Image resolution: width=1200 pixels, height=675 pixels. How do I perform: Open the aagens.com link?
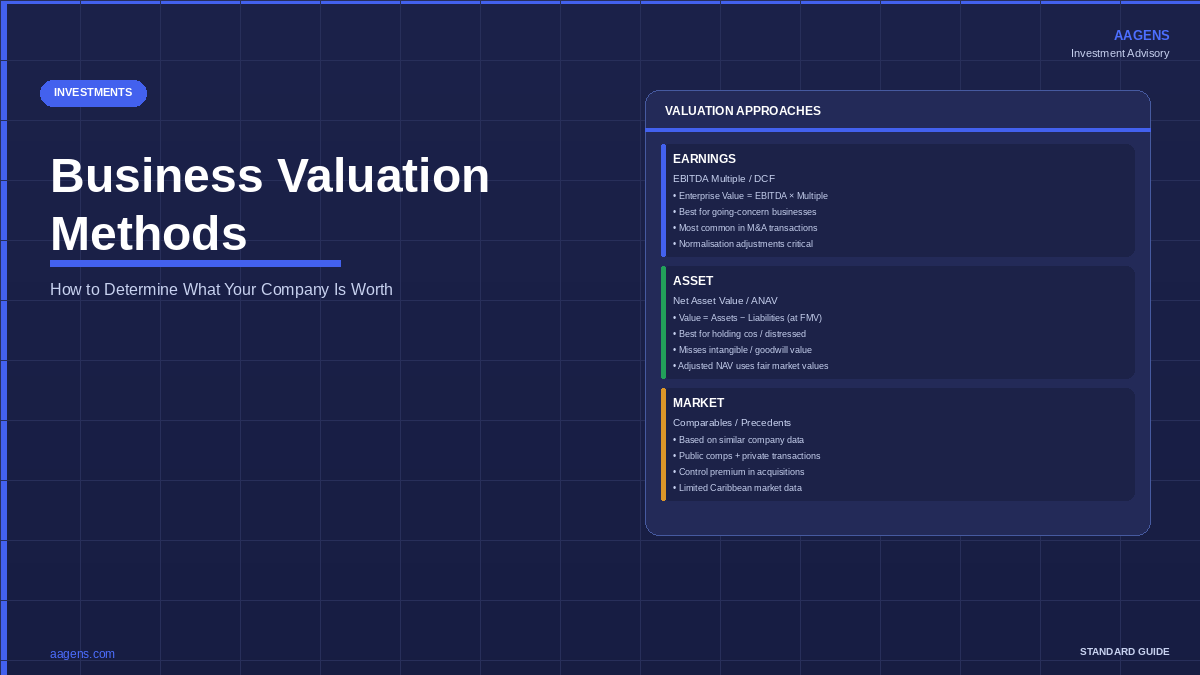click(82, 654)
